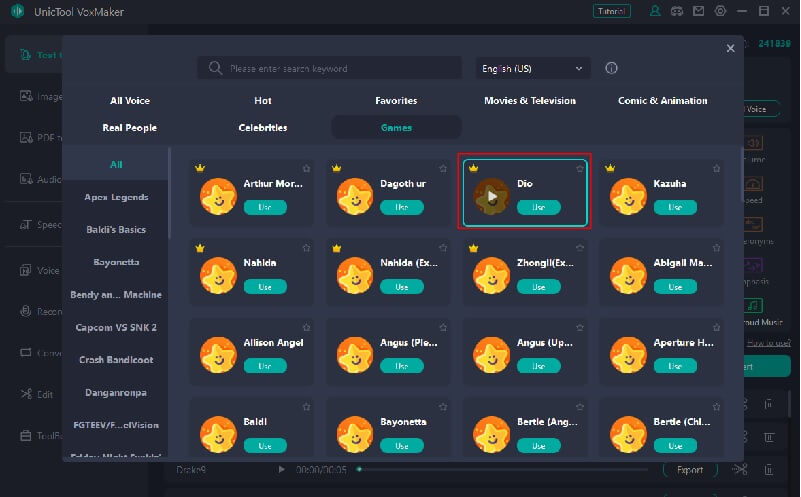Open the Discord icon in title bar
801x497 pixels.
pyautogui.click(x=677, y=11)
